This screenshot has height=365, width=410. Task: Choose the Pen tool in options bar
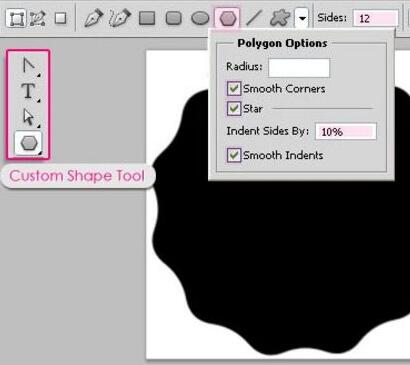click(93, 18)
